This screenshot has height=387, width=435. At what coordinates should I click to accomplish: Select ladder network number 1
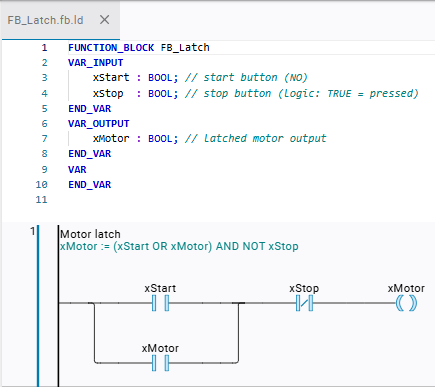tap(33, 231)
